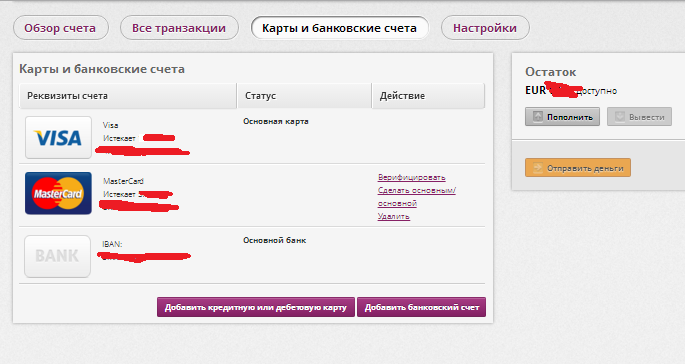Image resolution: width=685 pixels, height=364 pixels.
Task: Click the BANK account logo
Action: (57, 257)
